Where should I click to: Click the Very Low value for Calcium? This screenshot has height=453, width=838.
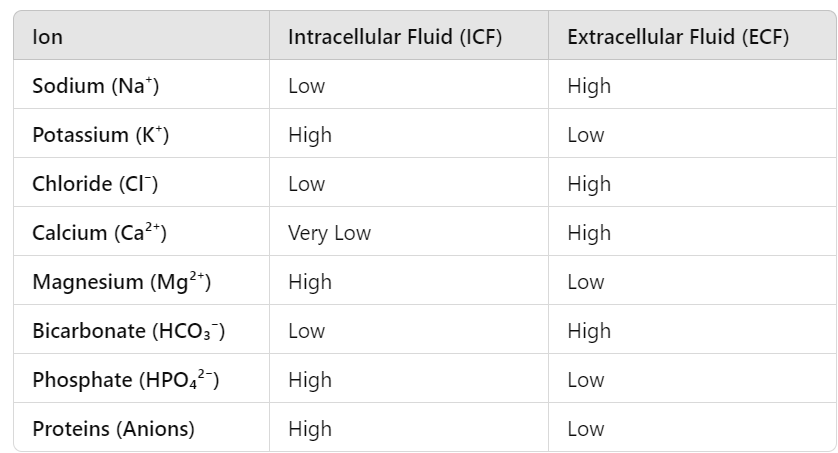(x=329, y=233)
